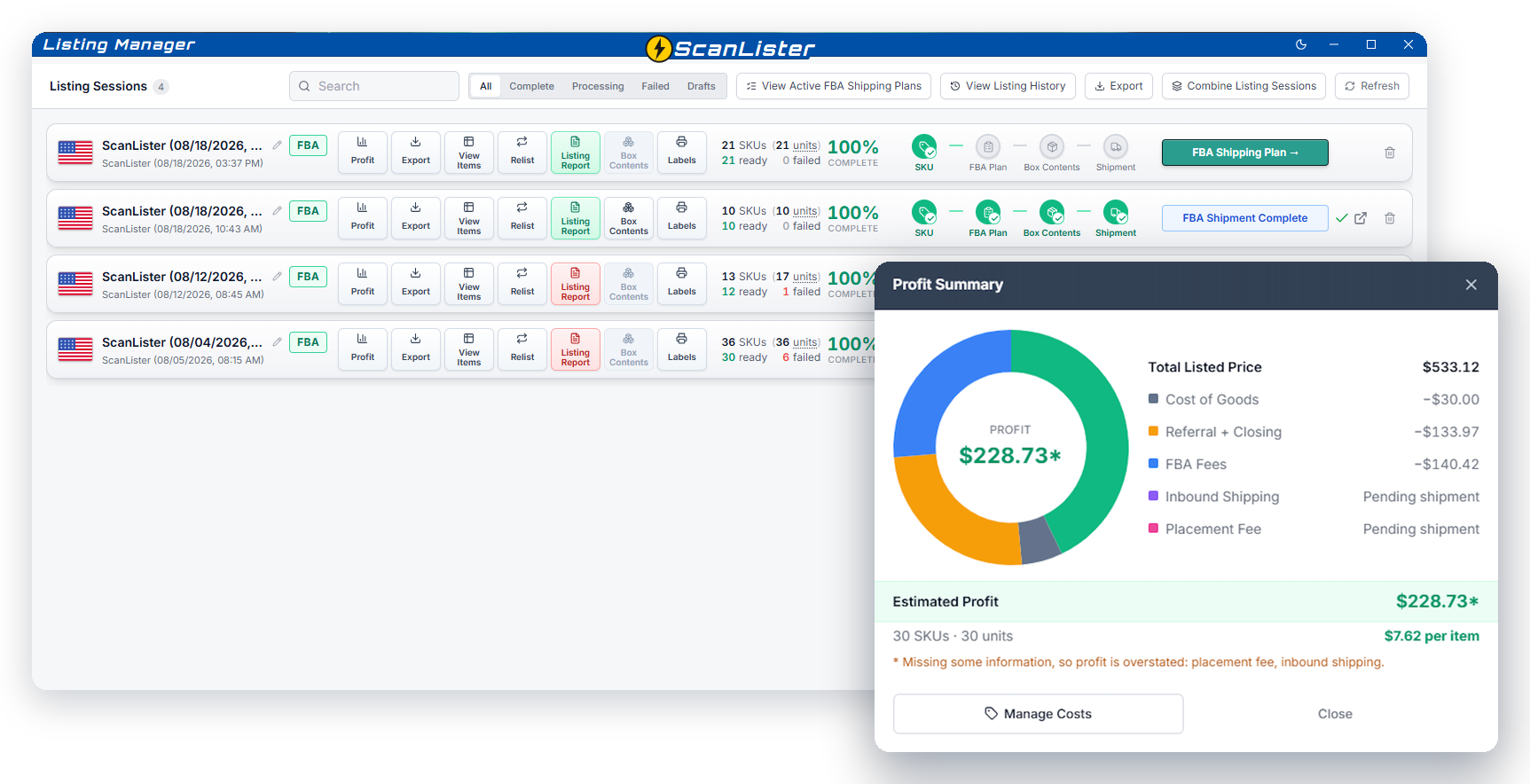
Task: Click '1 failed' in 08/12 session
Action: pos(802,292)
